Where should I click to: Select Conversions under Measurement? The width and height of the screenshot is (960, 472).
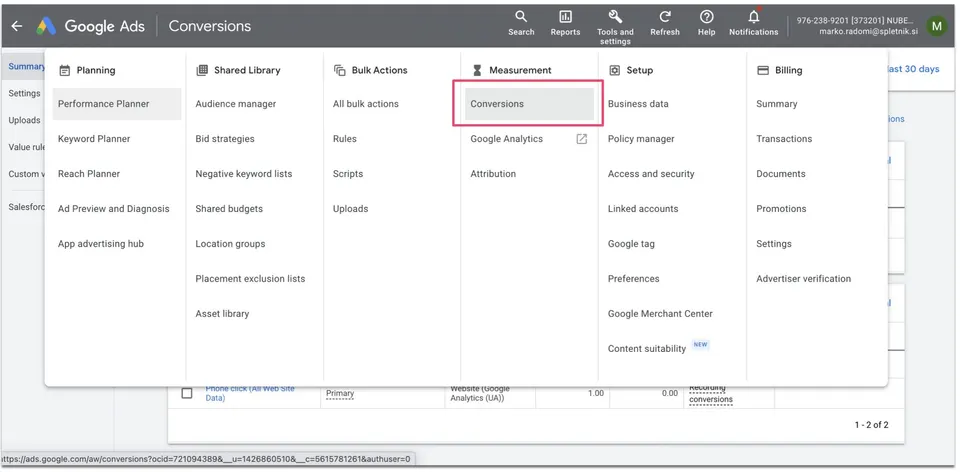tap(530, 104)
